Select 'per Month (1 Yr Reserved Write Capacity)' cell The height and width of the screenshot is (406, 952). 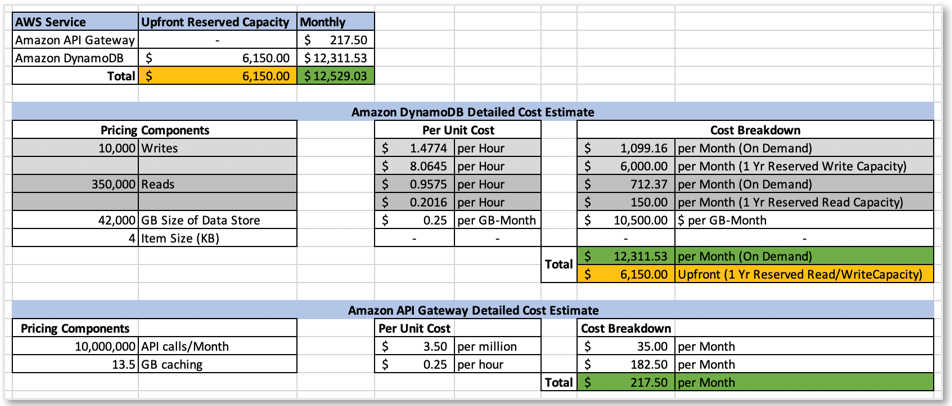click(x=803, y=166)
